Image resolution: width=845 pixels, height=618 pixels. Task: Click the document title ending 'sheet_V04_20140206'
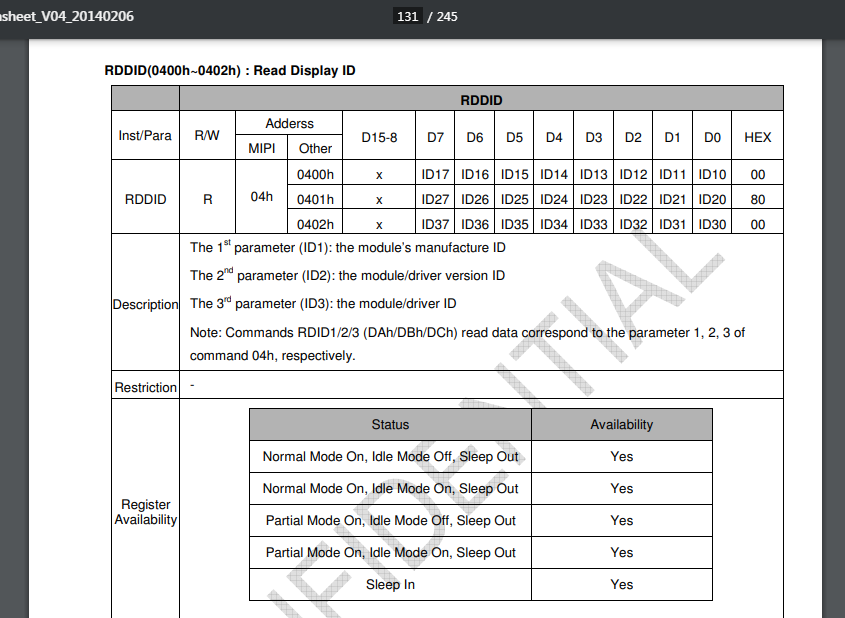tap(67, 16)
